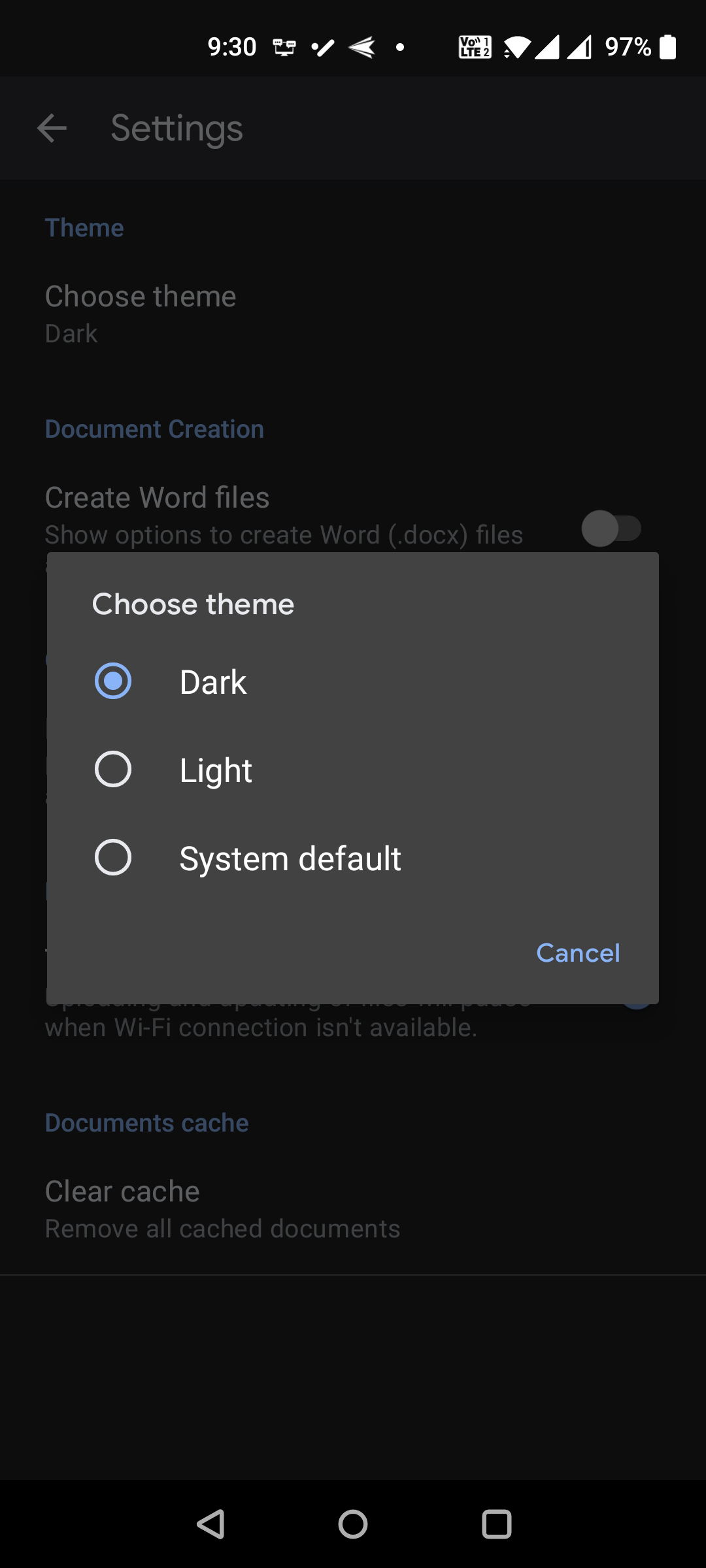Open recent apps with square button
This screenshot has height=1568, width=706.
pyautogui.click(x=496, y=1524)
